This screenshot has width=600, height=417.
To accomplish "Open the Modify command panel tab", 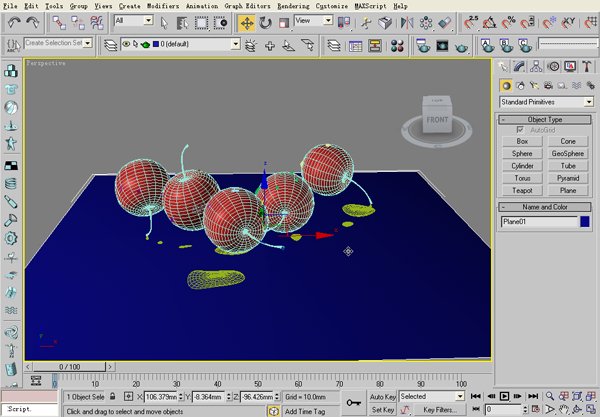I will pyautogui.click(x=521, y=66).
